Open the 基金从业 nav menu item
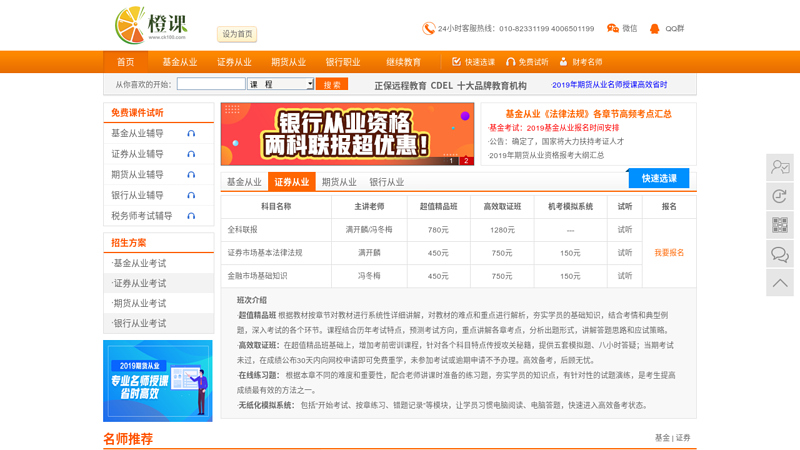This screenshot has height=450, width=800. [180, 62]
